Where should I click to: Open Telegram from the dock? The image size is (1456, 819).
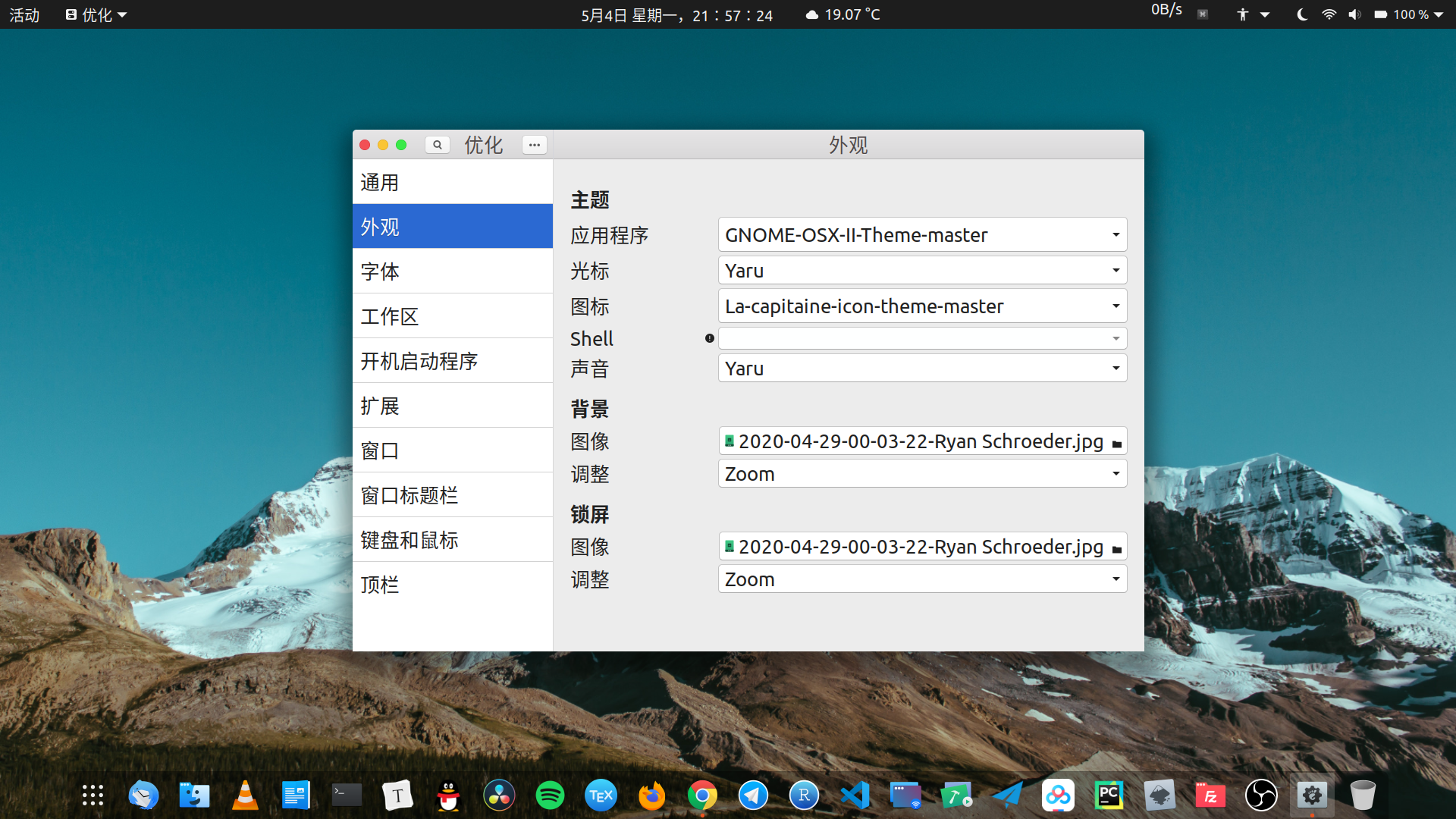tap(753, 795)
